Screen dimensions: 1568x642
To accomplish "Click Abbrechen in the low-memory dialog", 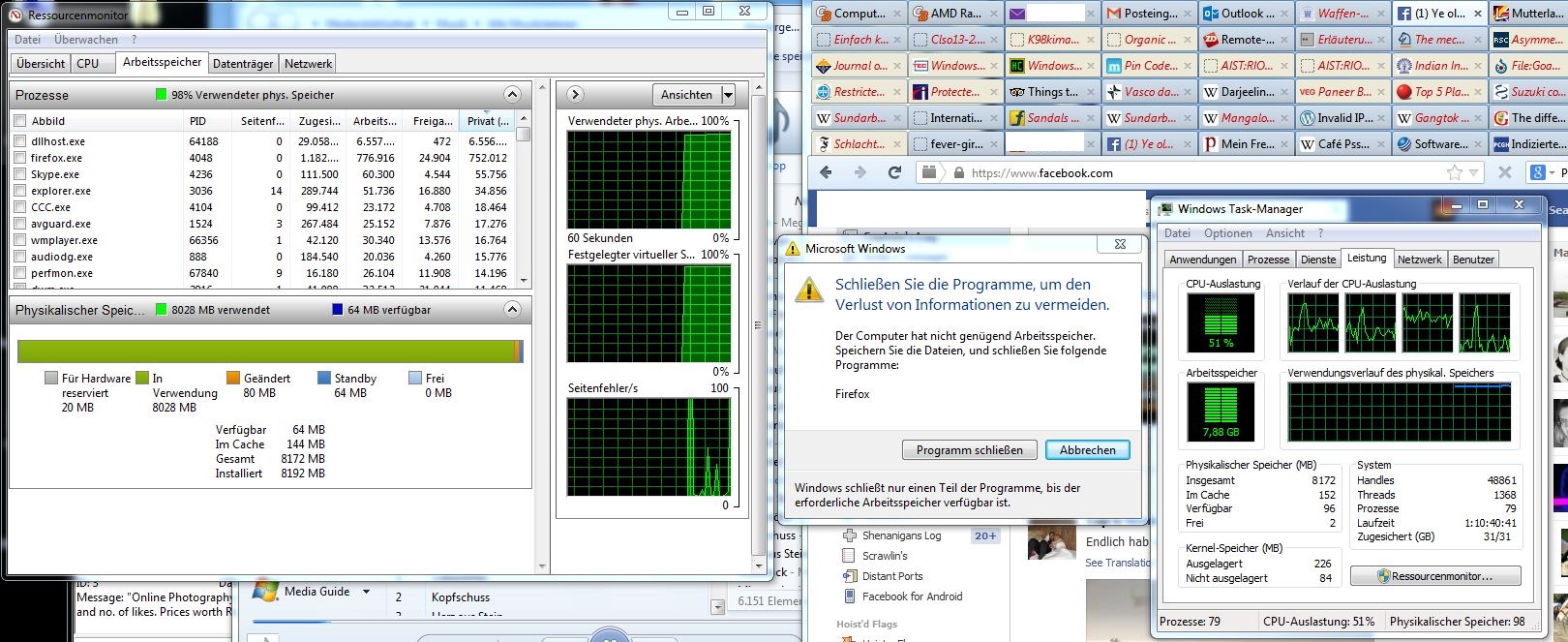I will pos(1087,450).
